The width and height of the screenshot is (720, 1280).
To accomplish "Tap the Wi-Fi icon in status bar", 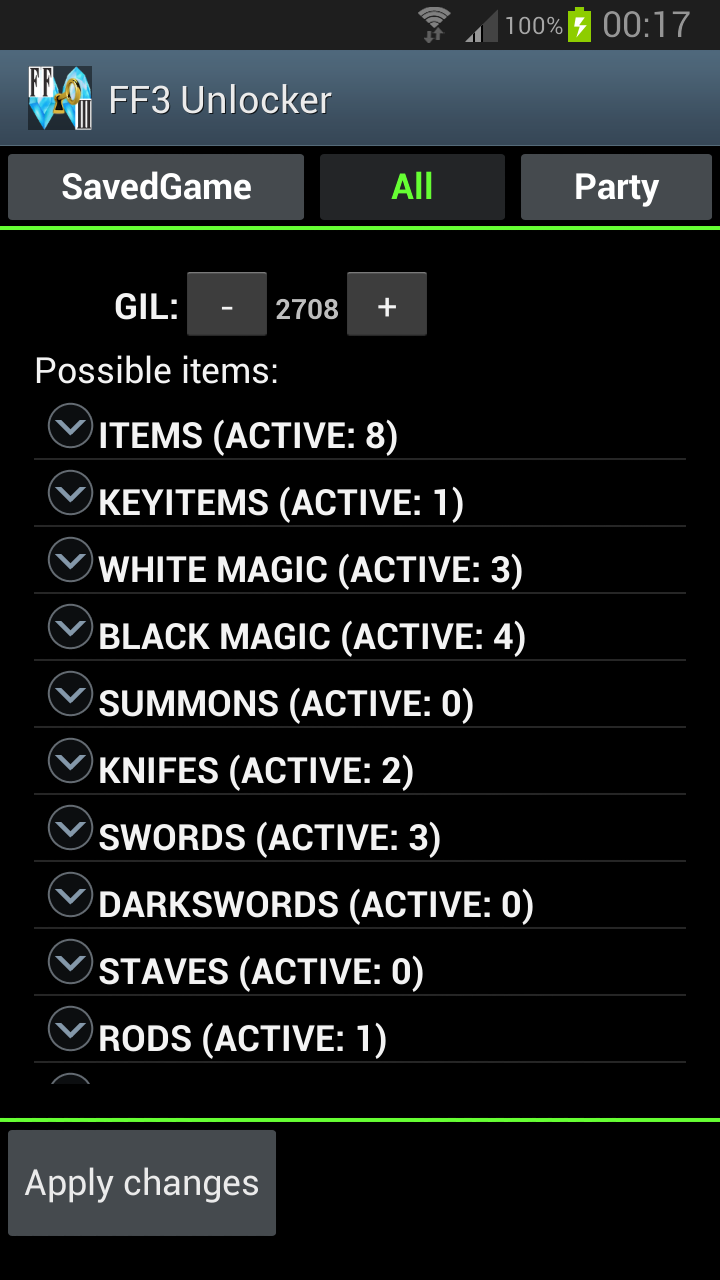I will click(x=434, y=25).
